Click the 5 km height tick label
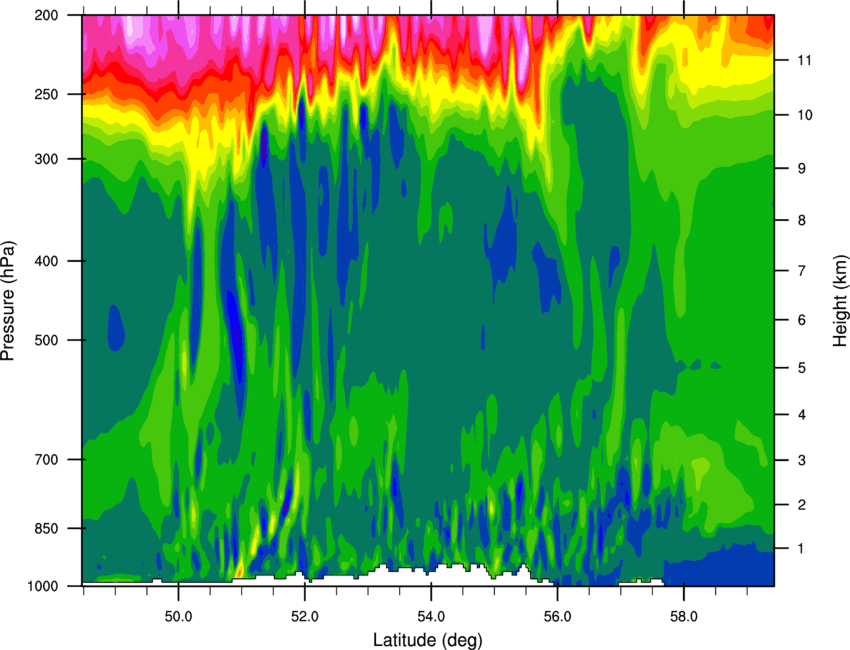Screen dimensions: 850x650 802,368
